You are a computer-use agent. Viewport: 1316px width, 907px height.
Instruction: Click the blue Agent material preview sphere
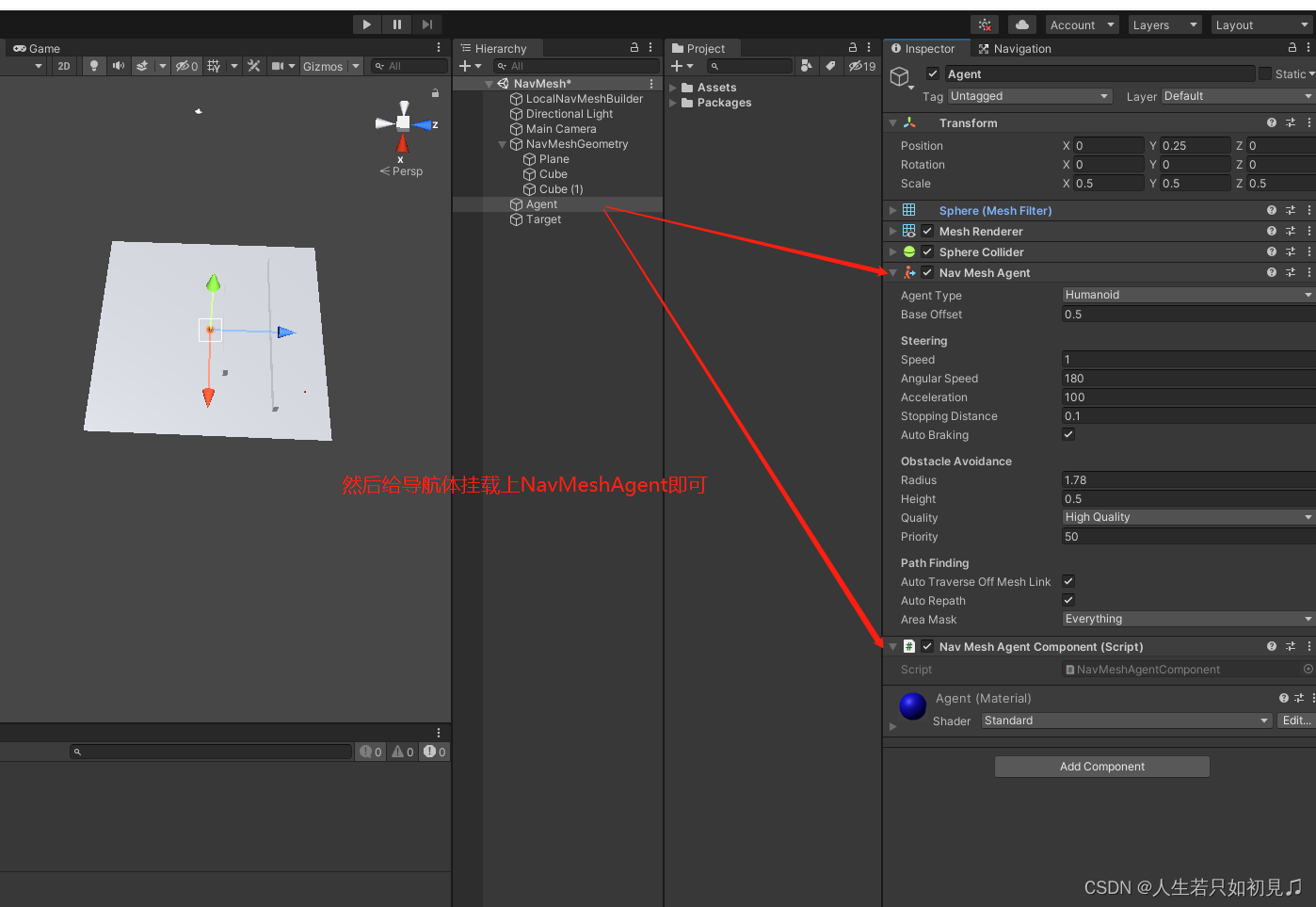pyautogui.click(x=911, y=705)
